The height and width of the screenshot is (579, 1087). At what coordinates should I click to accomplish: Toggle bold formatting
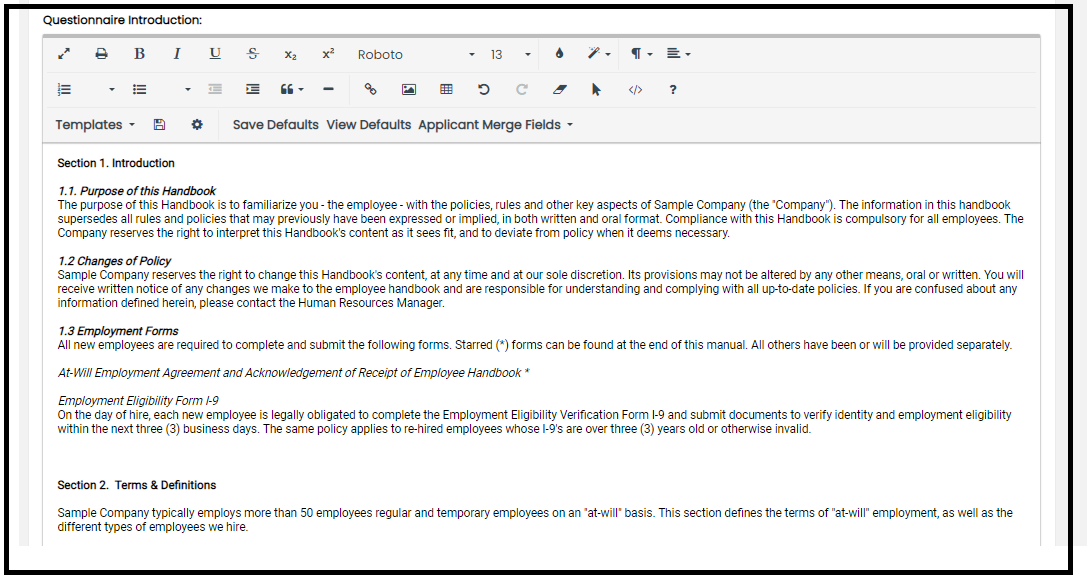click(139, 54)
